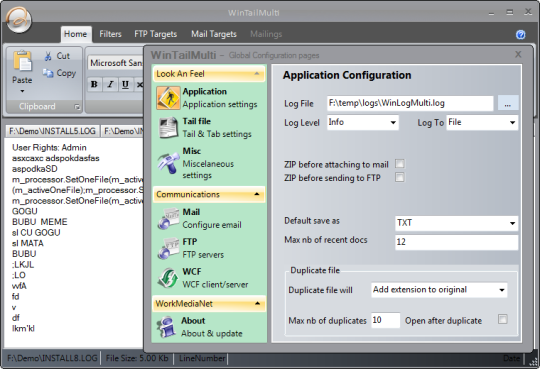Screen dimensions: 540x369
Task: Click the Miscelaneous settings label
Action: (208, 170)
